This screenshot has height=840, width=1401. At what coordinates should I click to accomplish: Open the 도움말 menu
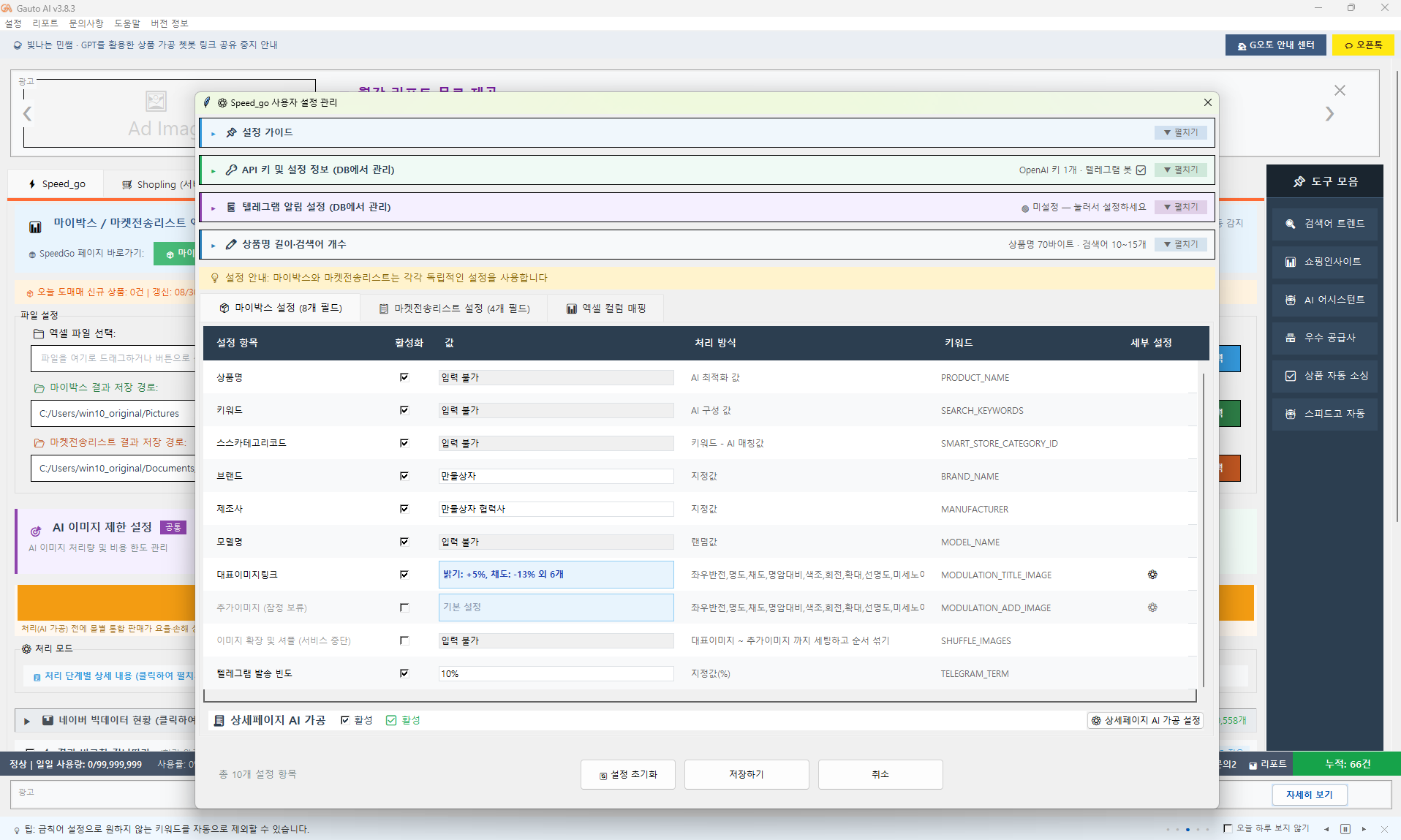click(x=127, y=23)
